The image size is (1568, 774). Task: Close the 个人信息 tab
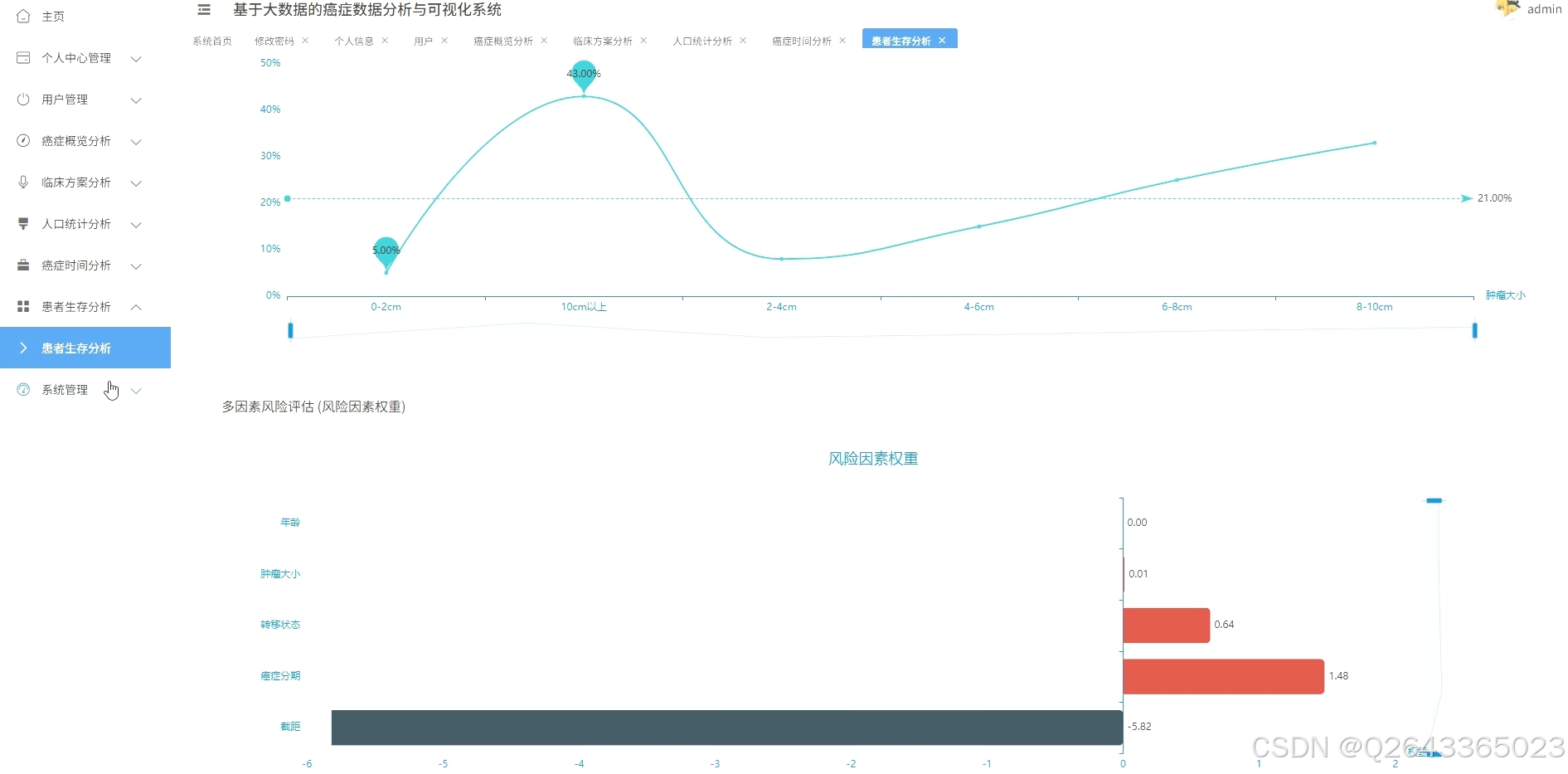[385, 40]
